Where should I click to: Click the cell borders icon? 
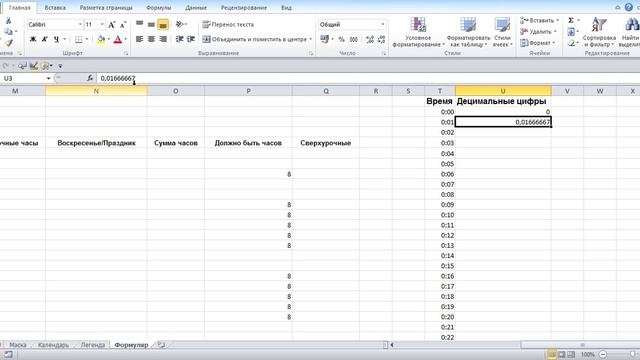pos(78,40)
